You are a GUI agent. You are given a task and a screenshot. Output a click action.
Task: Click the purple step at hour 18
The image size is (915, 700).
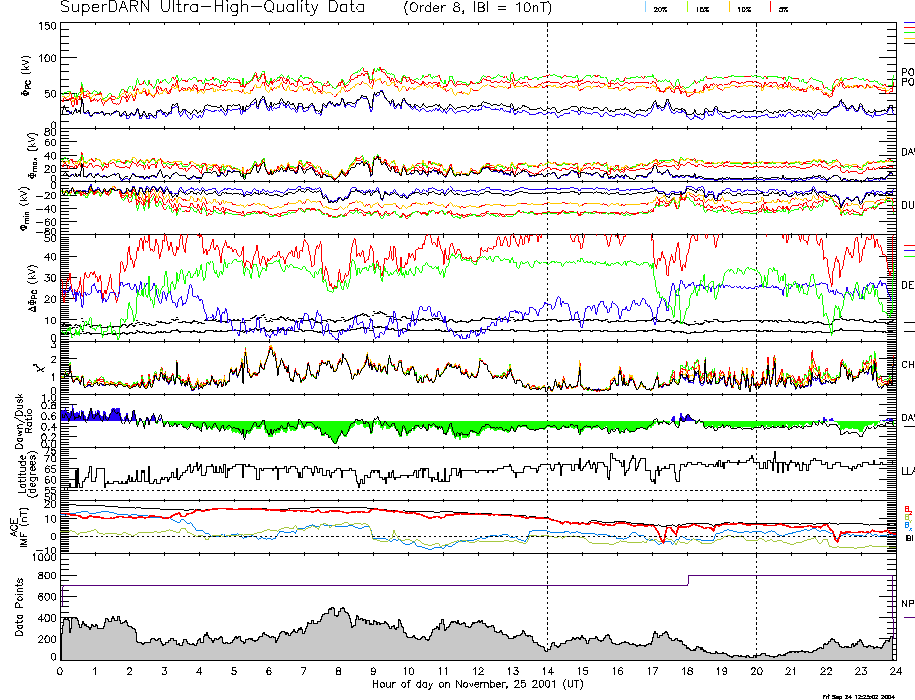(x=688, y=580)
